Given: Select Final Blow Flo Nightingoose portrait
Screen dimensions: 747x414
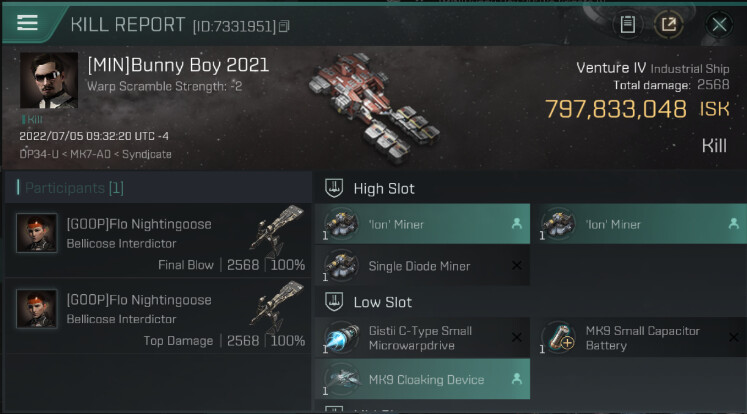Looking at the screenshot, I should [x=36, y=234].
